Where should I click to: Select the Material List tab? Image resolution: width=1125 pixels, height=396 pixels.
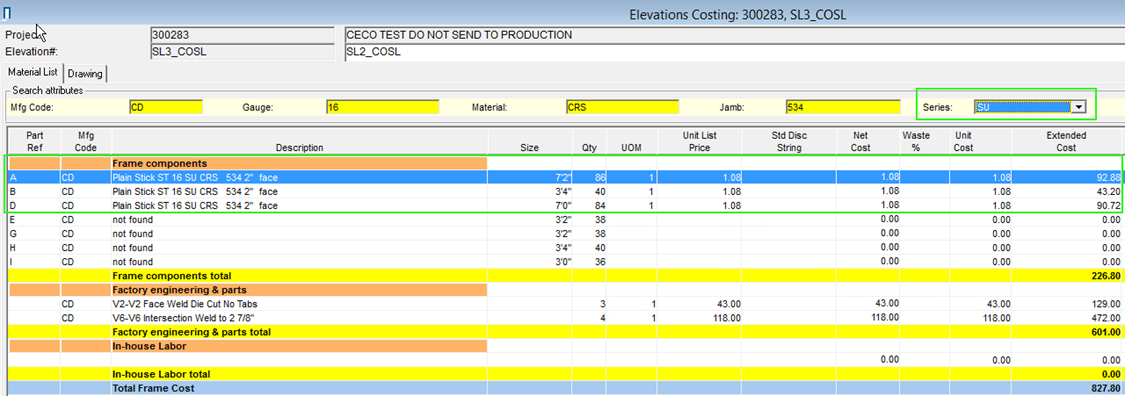[x=32, y=72]
